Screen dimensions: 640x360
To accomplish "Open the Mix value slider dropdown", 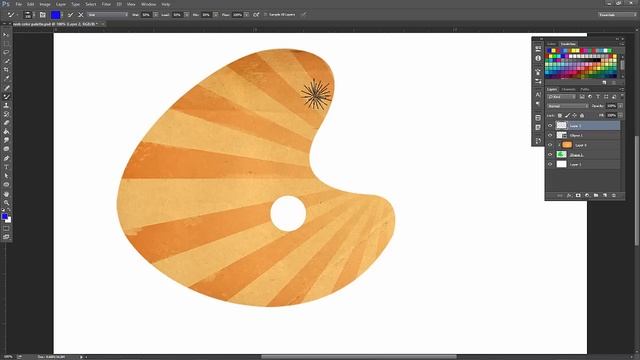I will [x=216, y=15].
